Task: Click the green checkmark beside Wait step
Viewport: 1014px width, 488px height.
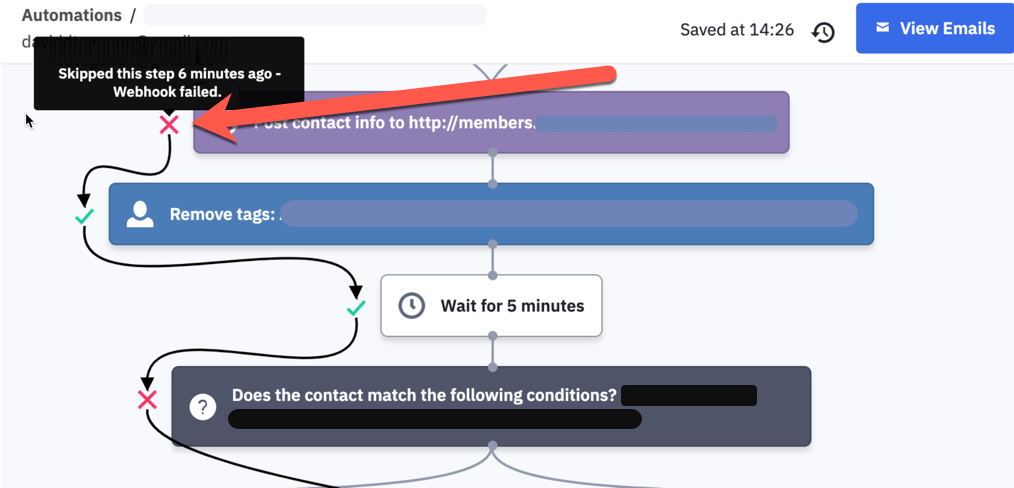Action: 356,308
